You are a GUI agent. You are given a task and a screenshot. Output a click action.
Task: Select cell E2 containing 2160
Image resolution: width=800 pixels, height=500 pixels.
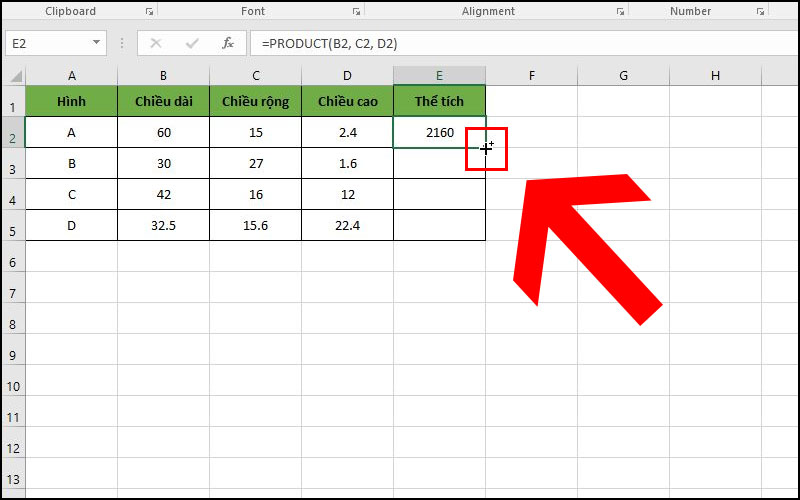coord(439,132)
